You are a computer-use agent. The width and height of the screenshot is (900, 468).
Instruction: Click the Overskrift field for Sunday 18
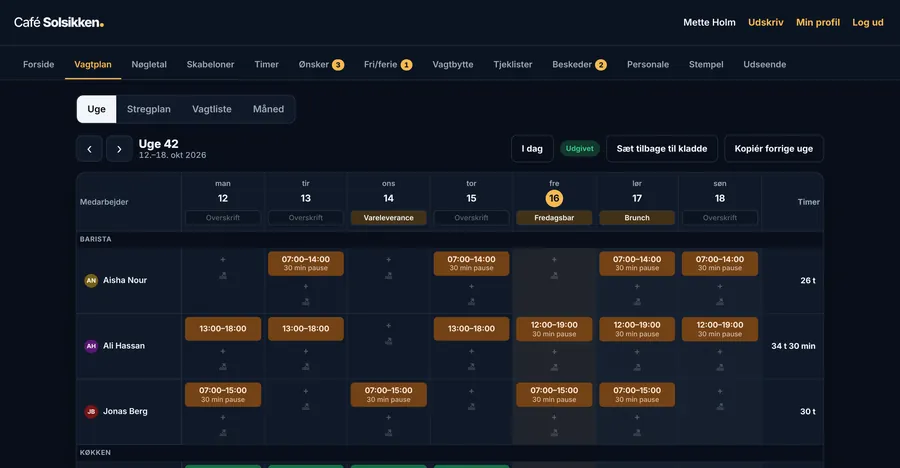(720, 218)
